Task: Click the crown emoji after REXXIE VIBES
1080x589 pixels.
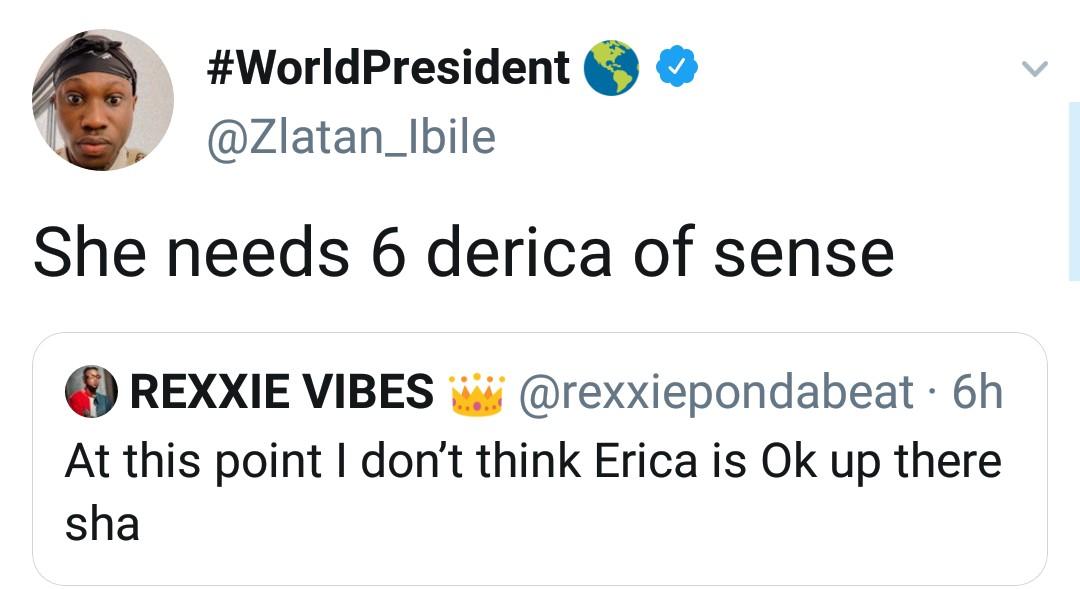Action: click(x=475, y=391)
